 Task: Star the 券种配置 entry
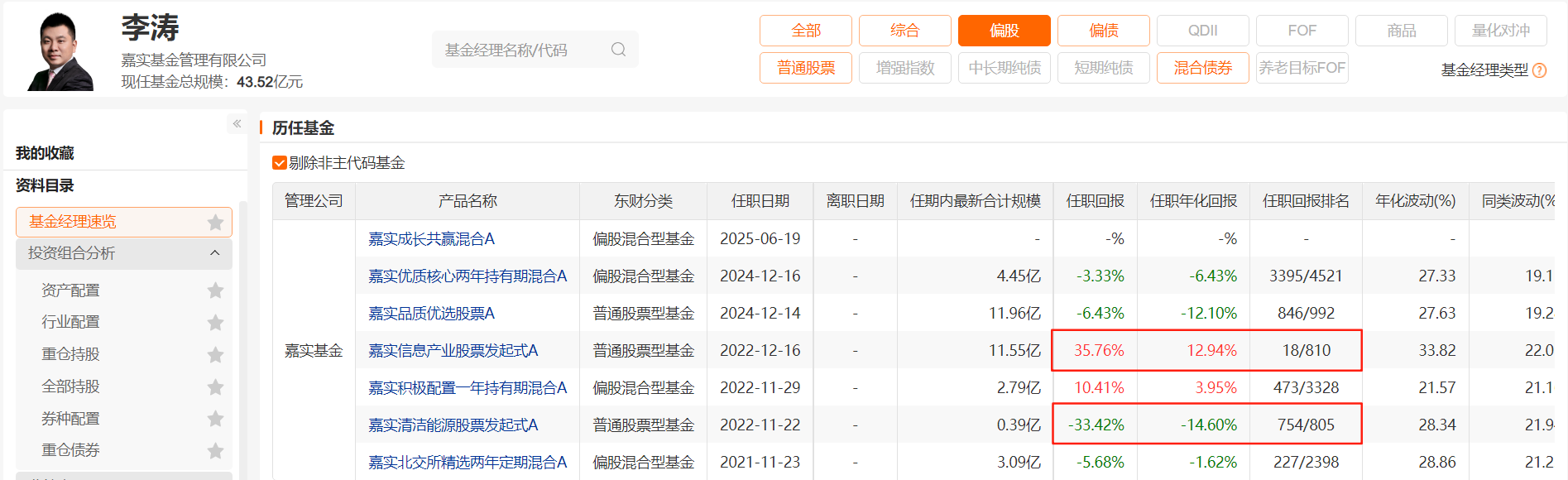pos(215,419)
